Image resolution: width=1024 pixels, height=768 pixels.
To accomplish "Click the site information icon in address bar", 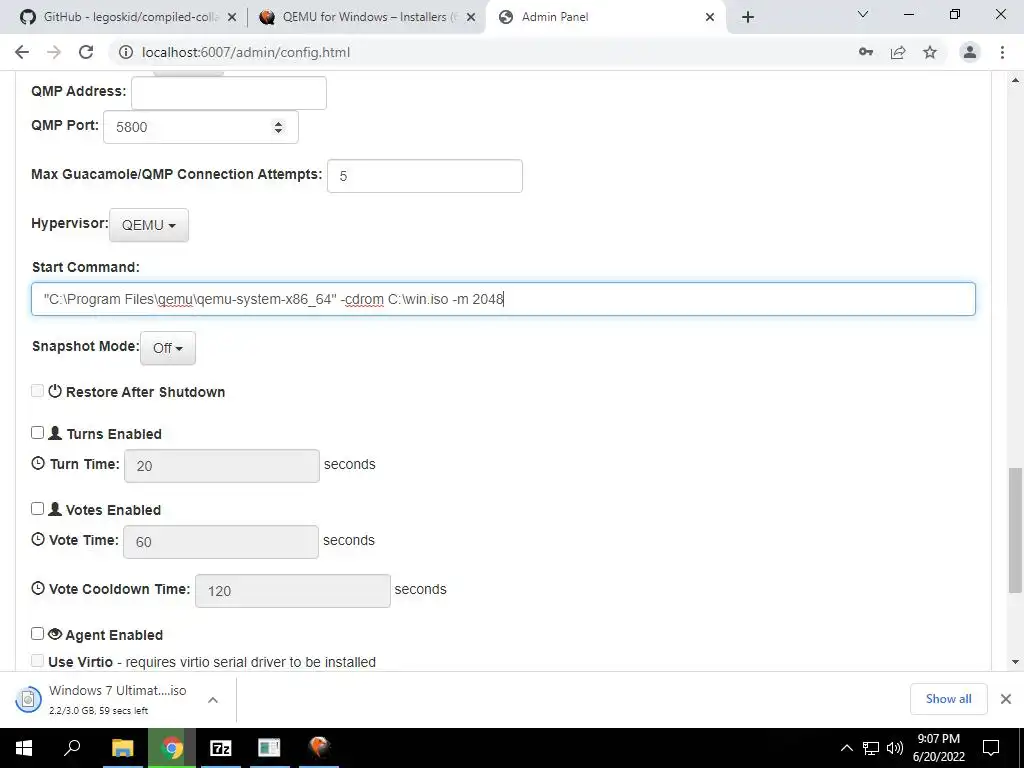I will [x=125, y=52].
